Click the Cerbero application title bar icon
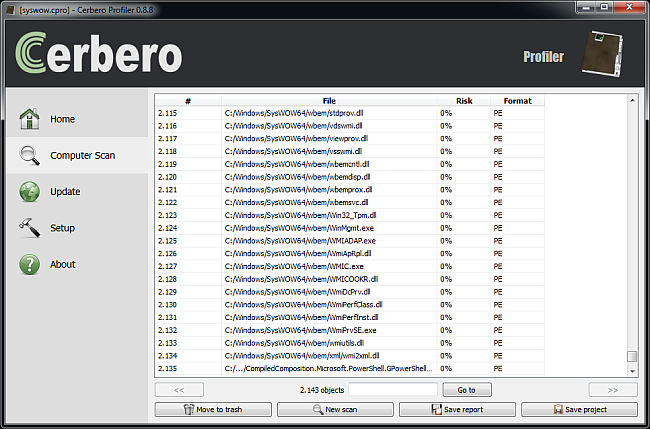 (x=11, y=10)
